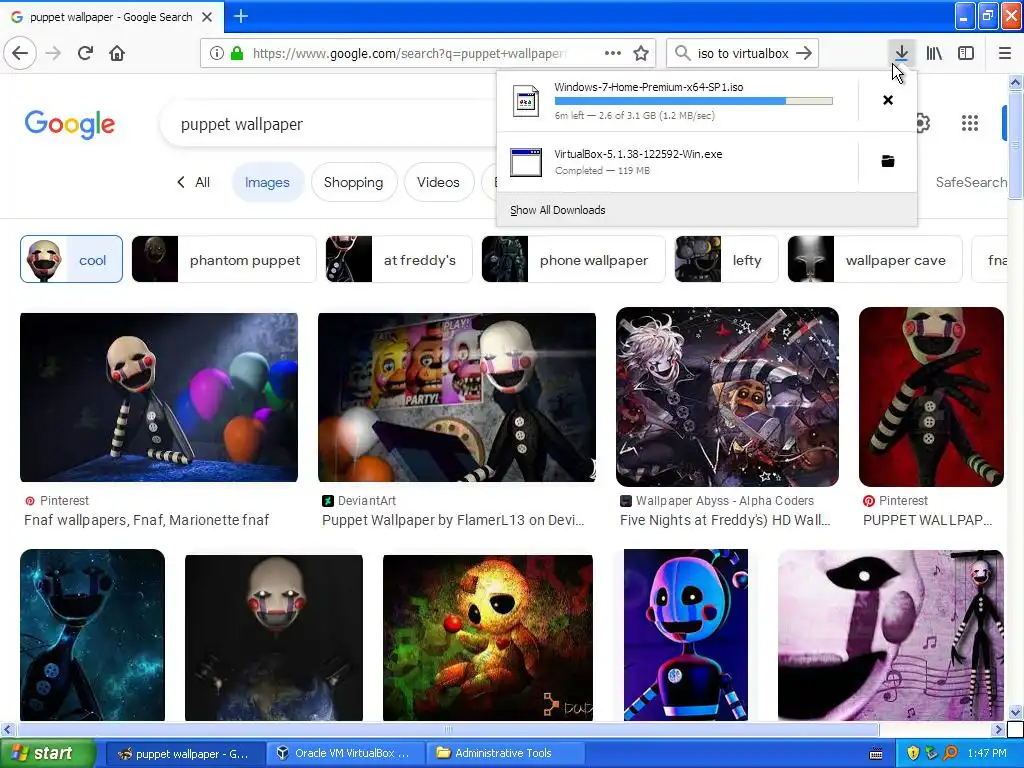The height and width of the screenshot is (768, 1024).
Task: Click the Windows 7 ISO file icon
Action: (526, 101)
